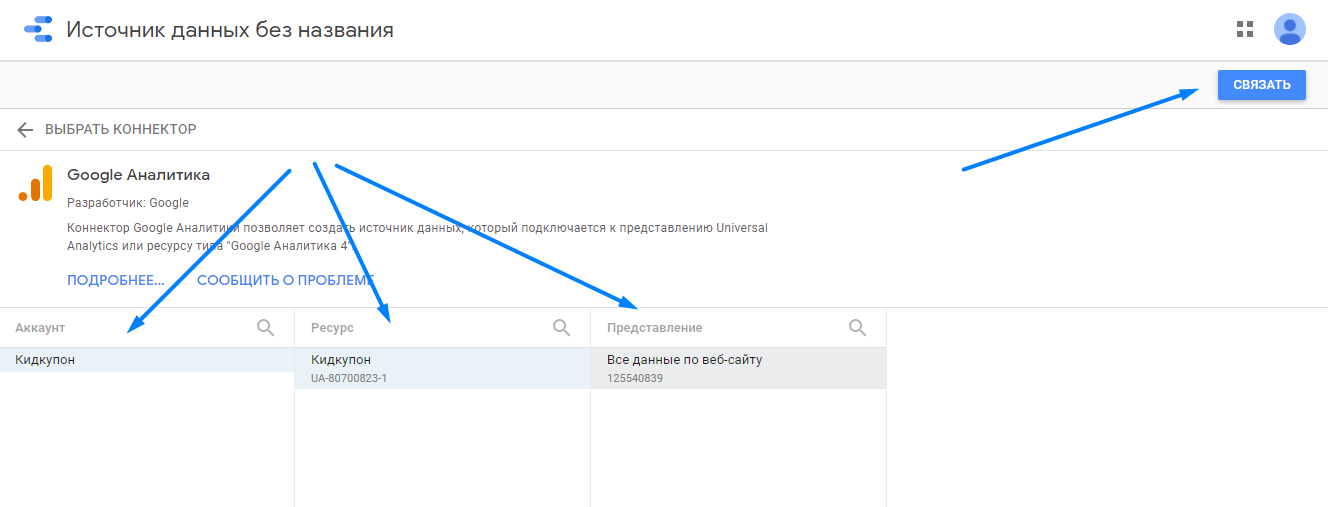Click the Google Аналитика connector name

click(x=138, y=175)
